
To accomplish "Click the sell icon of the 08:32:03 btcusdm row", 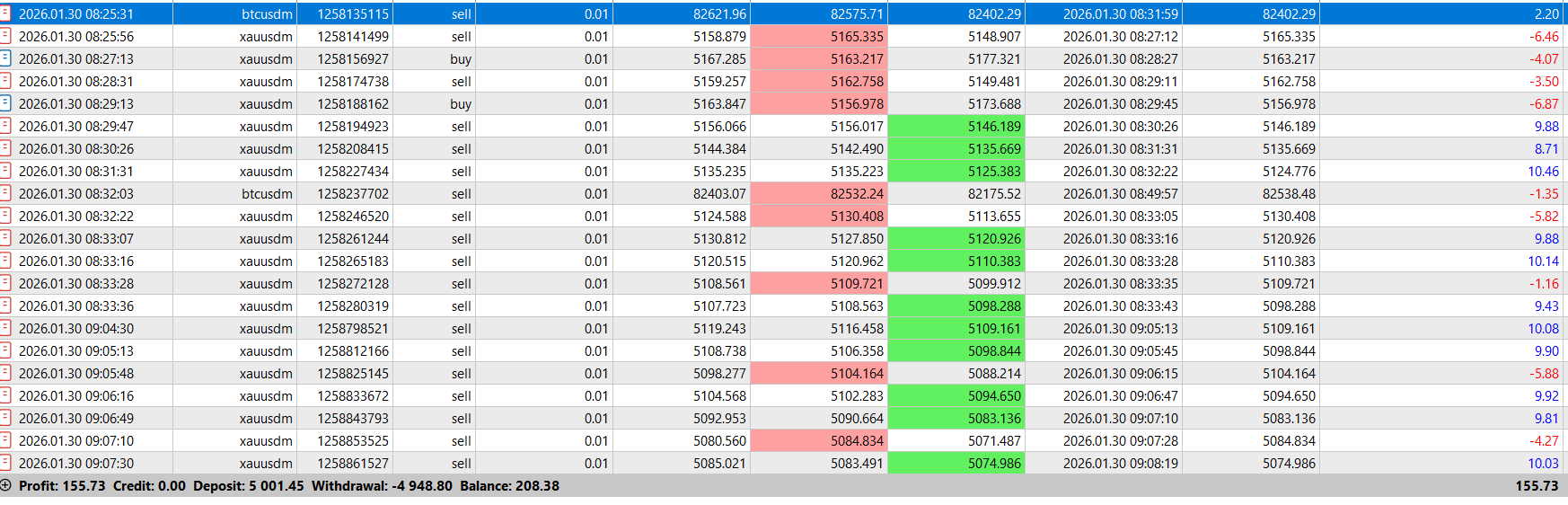I will pos(5,193).
